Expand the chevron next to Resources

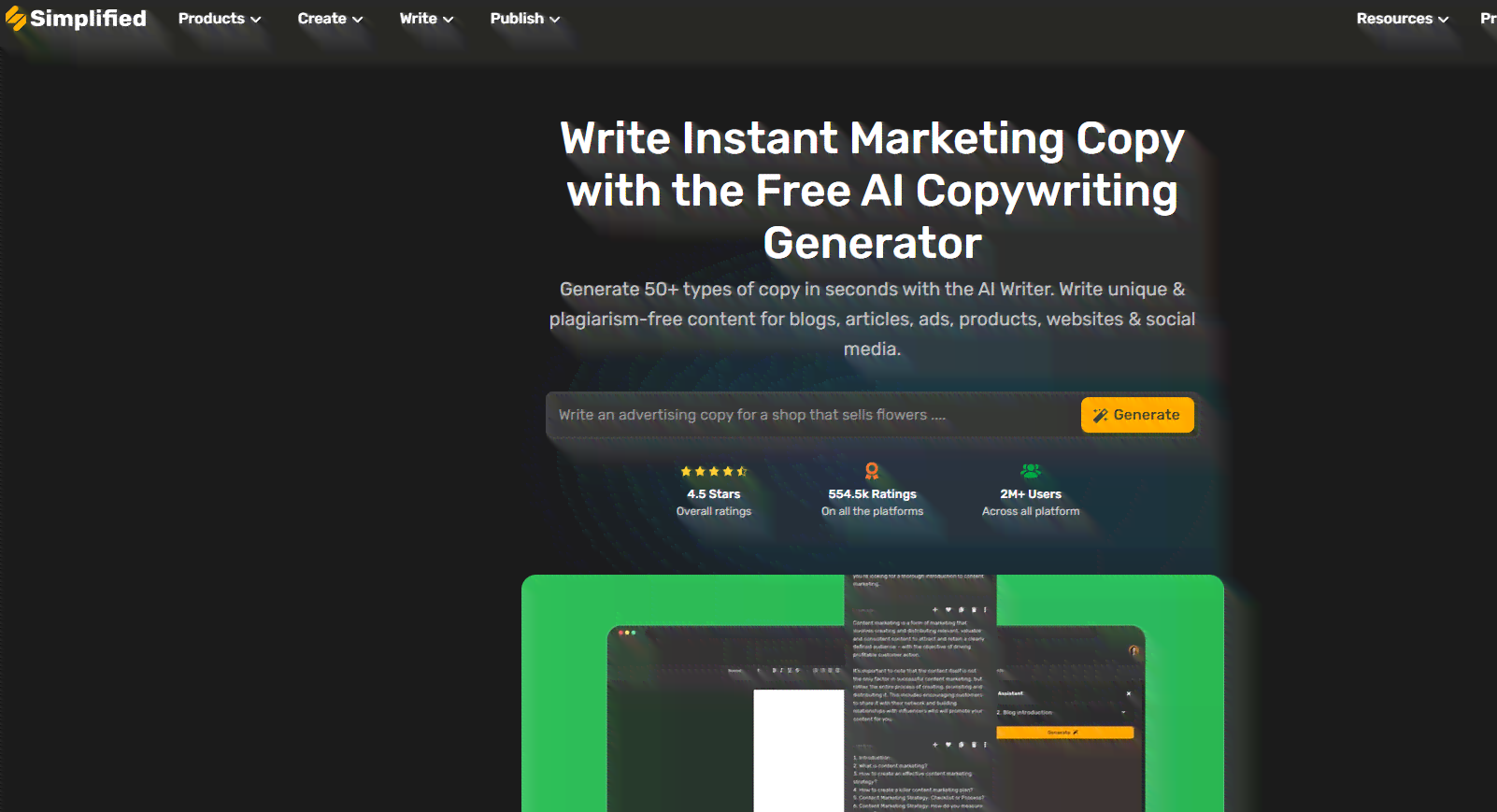pyautogui.click(x=1443, y=20)
